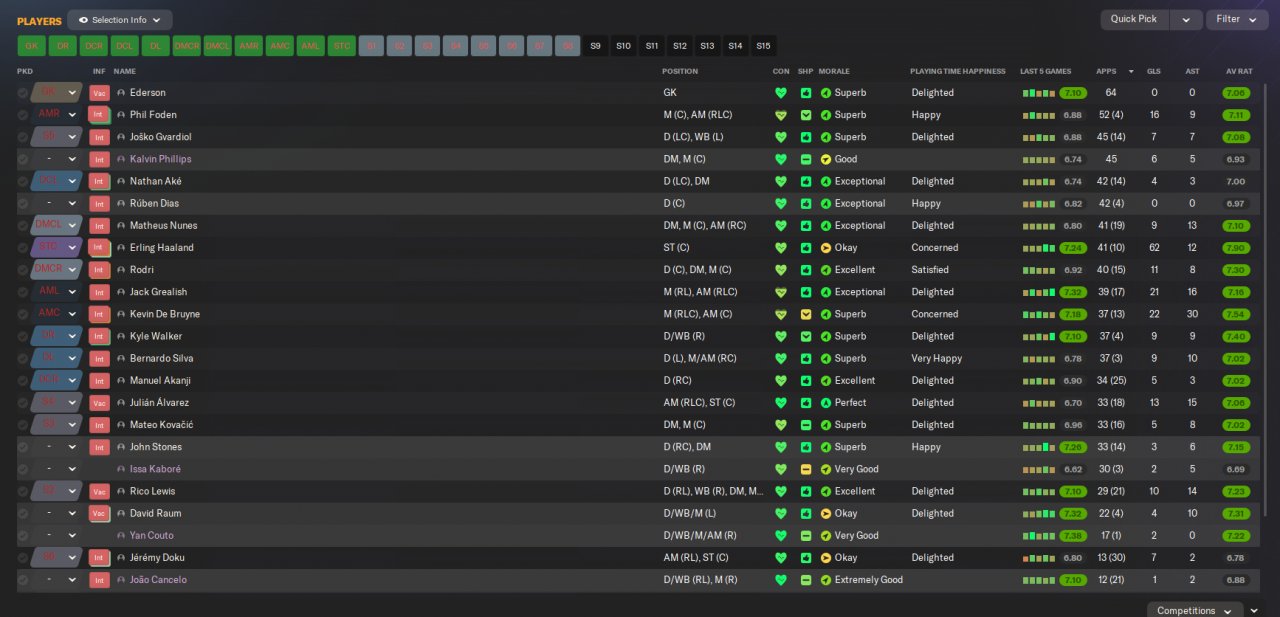
Task: Toggle the picked checkmark for Issa Kaboré
Action: pyautogui.click(x=23, y=469)
